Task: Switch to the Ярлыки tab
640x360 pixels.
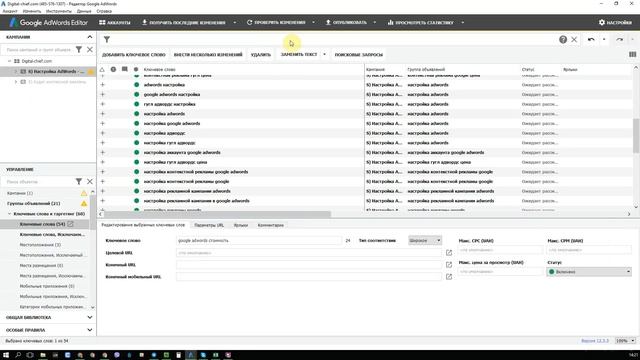Action: pyautogui.click(x=241, y=225)
